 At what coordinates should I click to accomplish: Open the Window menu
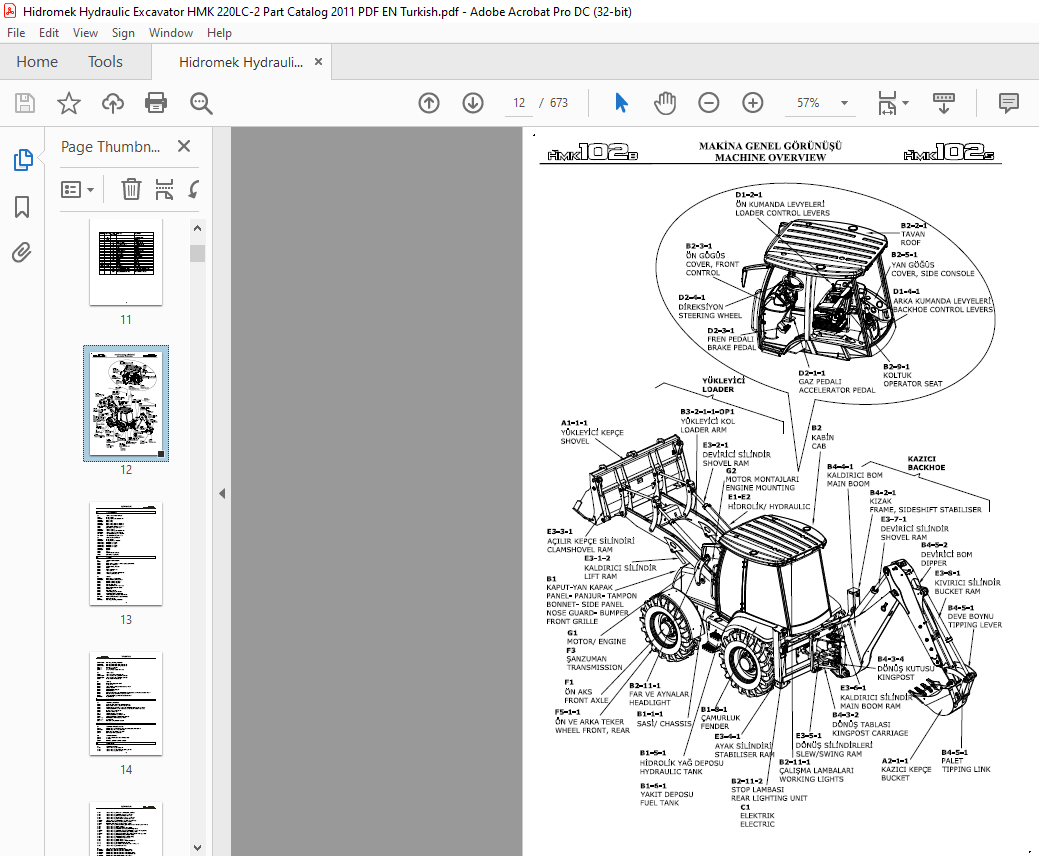coord(171,32)
